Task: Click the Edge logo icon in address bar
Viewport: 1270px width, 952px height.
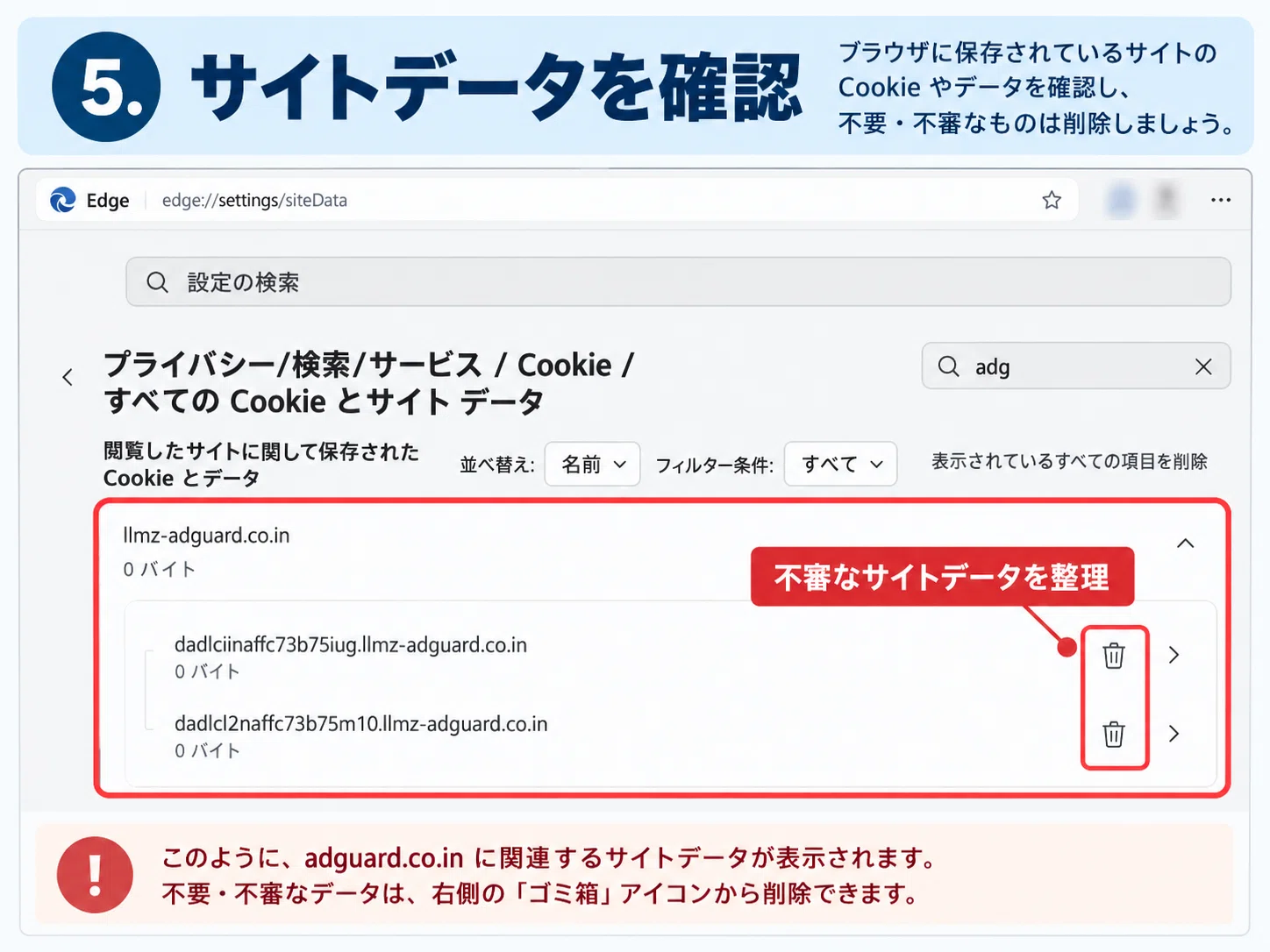Action: (63, 200)
